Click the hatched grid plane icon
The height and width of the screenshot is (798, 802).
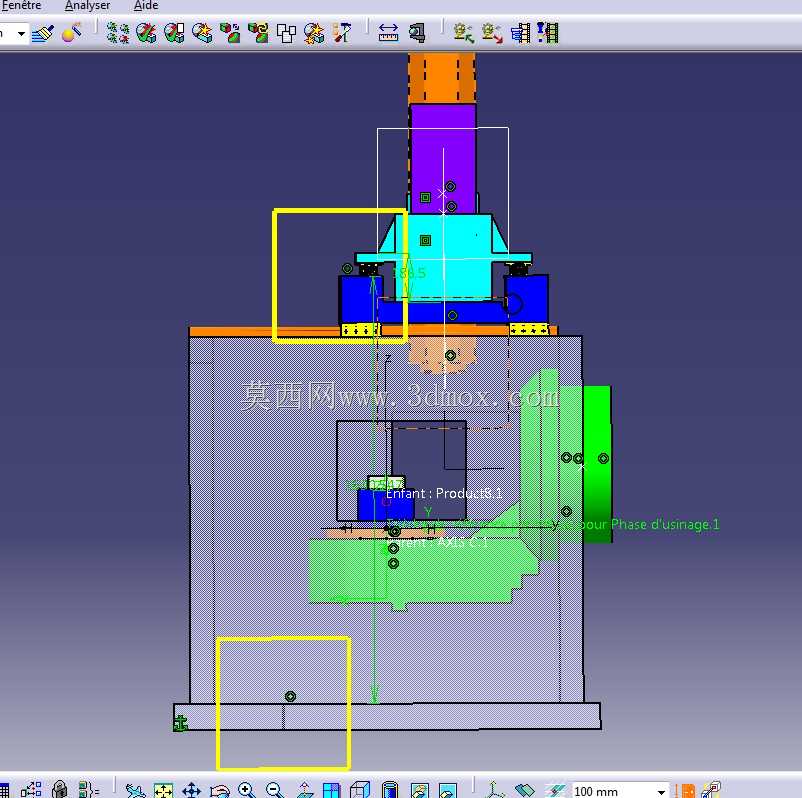coord(554,790)
